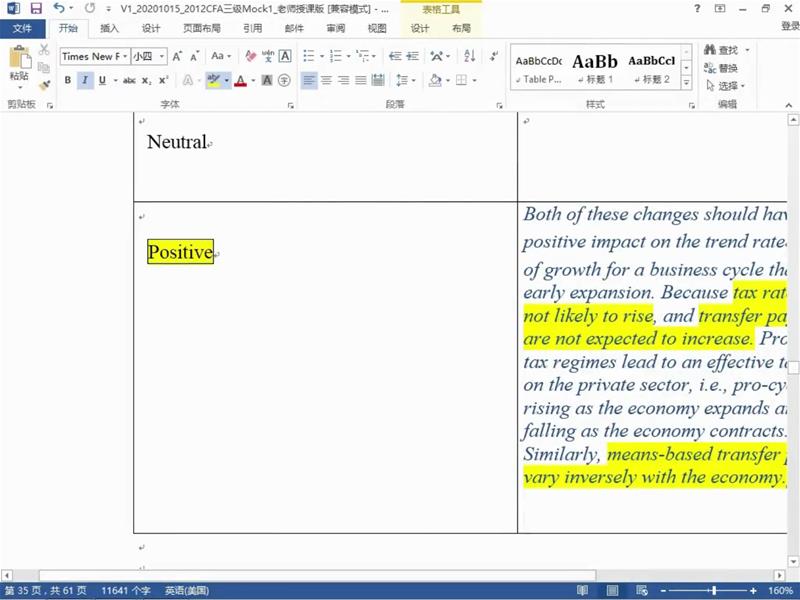Click the Undo arrow in the quick access toolbar

[59, 8]
